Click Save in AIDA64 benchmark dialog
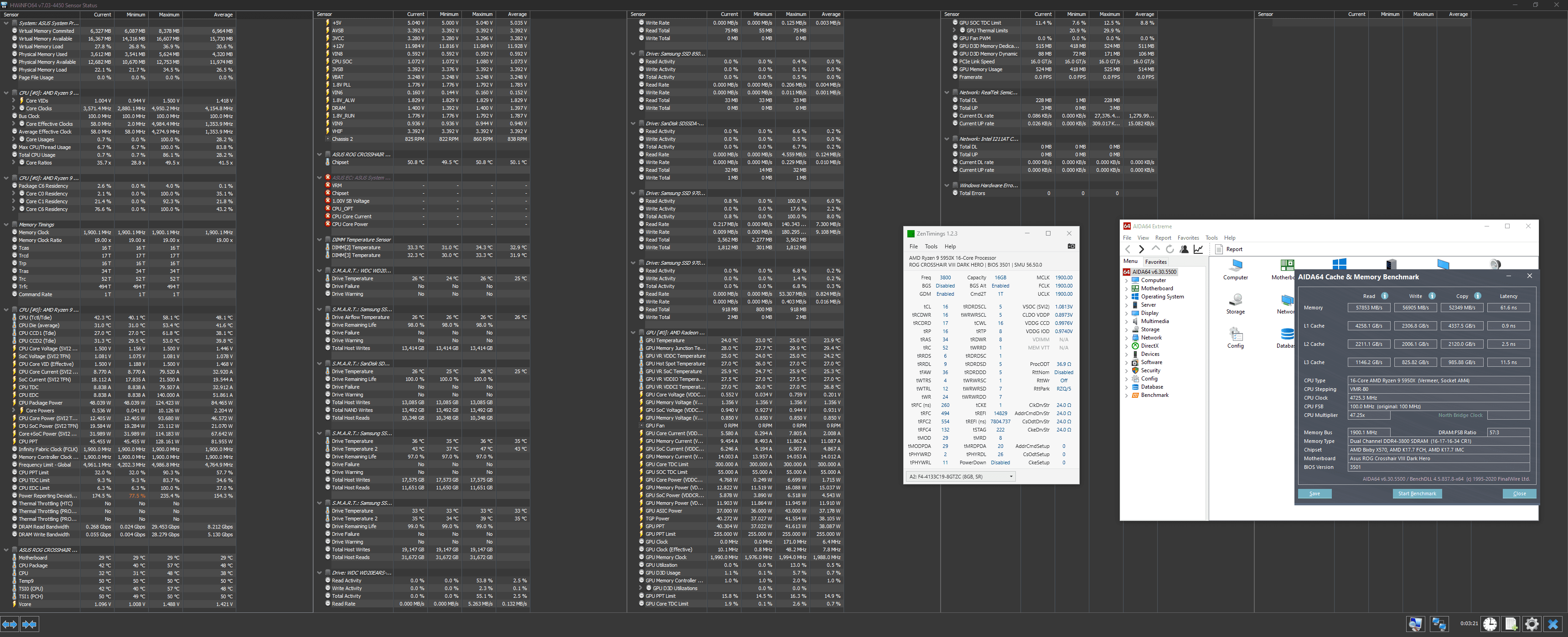 (1314, 493)
